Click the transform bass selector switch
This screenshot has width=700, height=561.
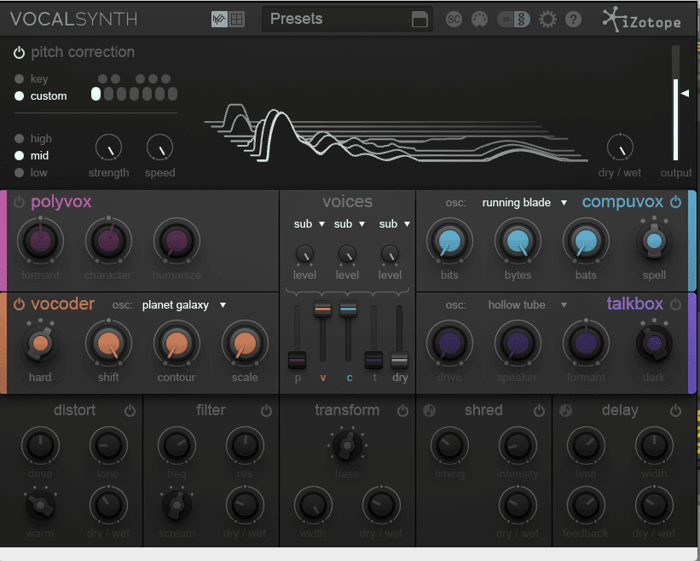(x=347, y=445)
